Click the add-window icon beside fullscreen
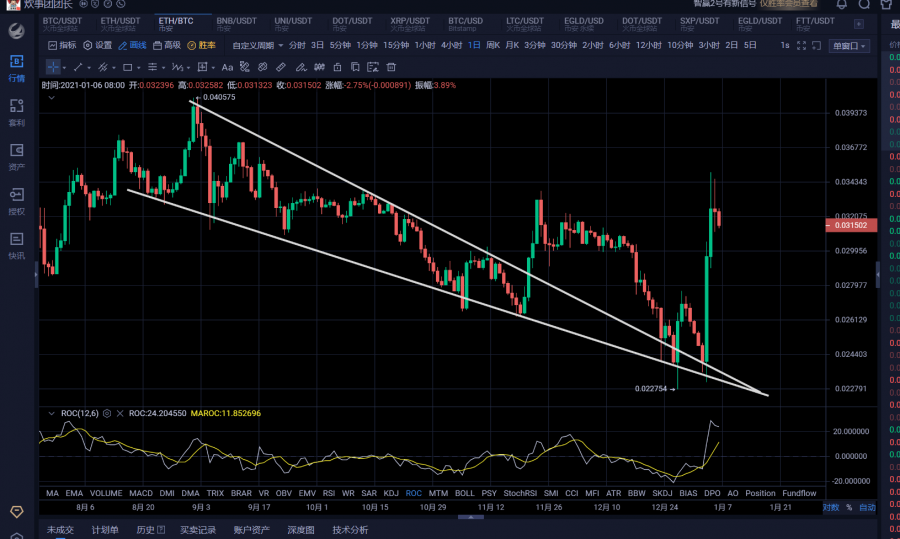This screenshot has width=900, height=539. click(816, 45)
